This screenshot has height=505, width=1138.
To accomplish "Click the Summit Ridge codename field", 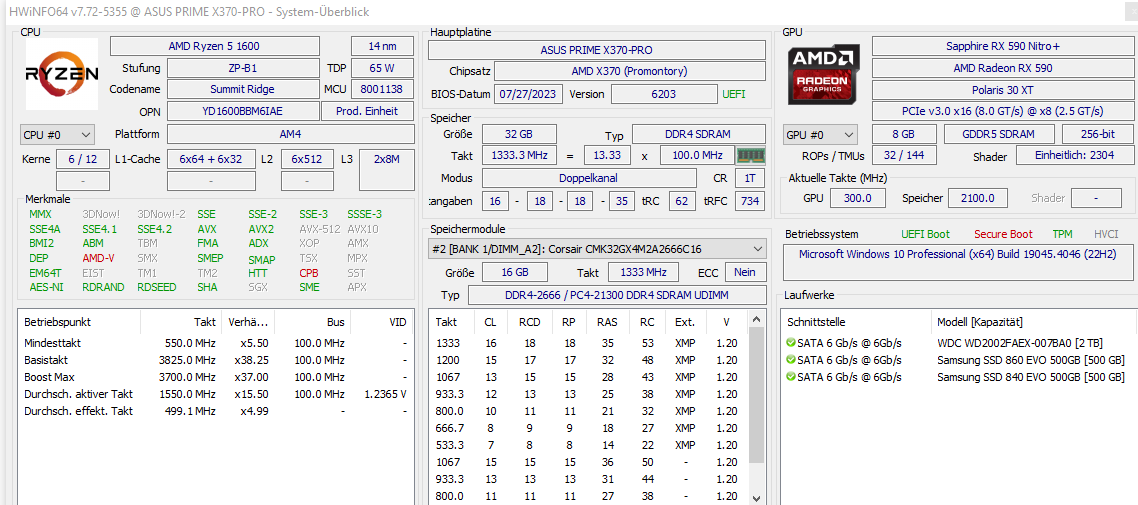I will [243, 89].
